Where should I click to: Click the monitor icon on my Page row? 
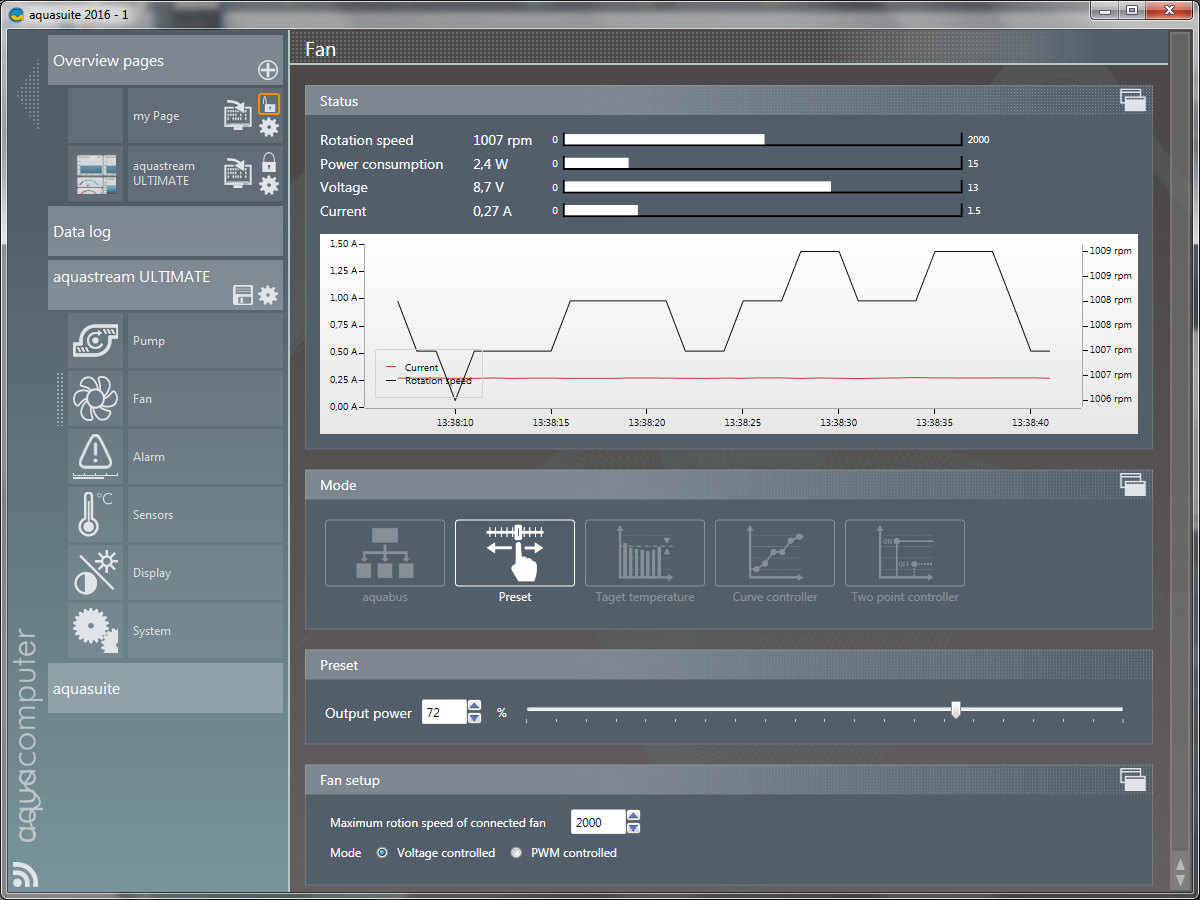point(238,115)
